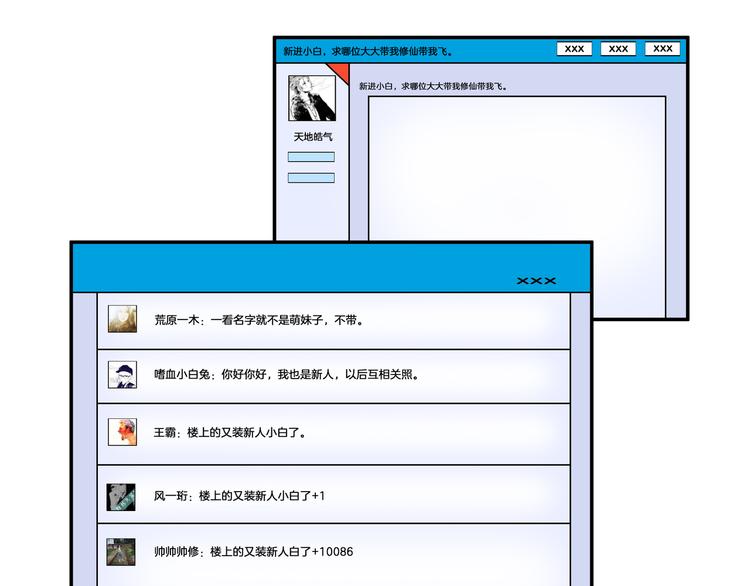Open 荒原一木's avatar in the comments
This screenshot has height=586, width=750.
coord(122,319)
